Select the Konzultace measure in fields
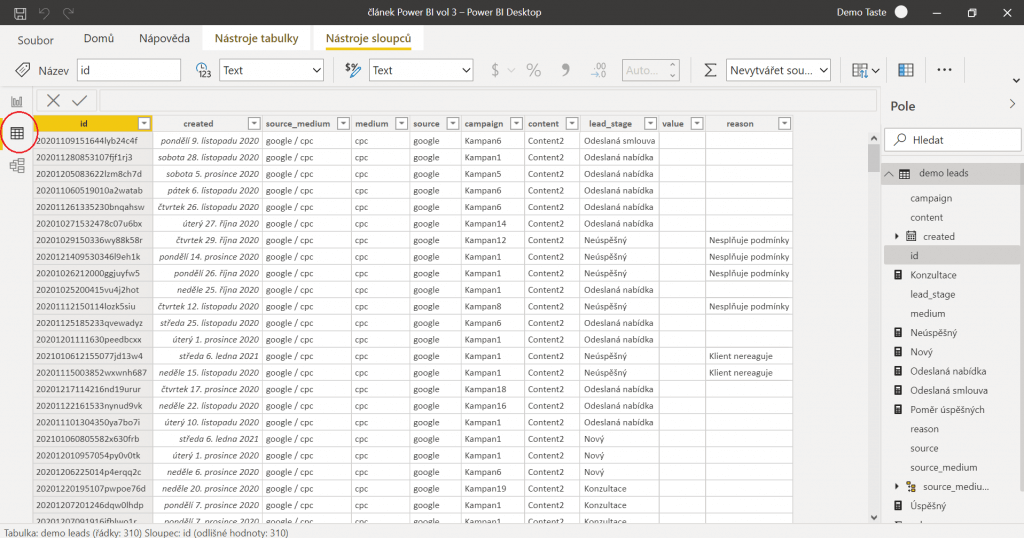 coord(932,275)
